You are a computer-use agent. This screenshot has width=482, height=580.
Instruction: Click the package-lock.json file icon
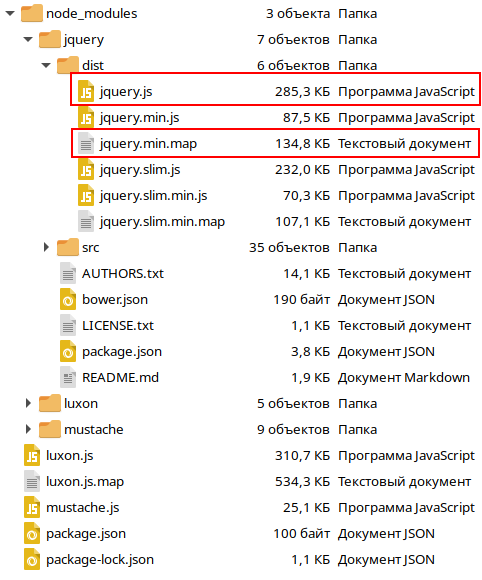coord(32,559)
